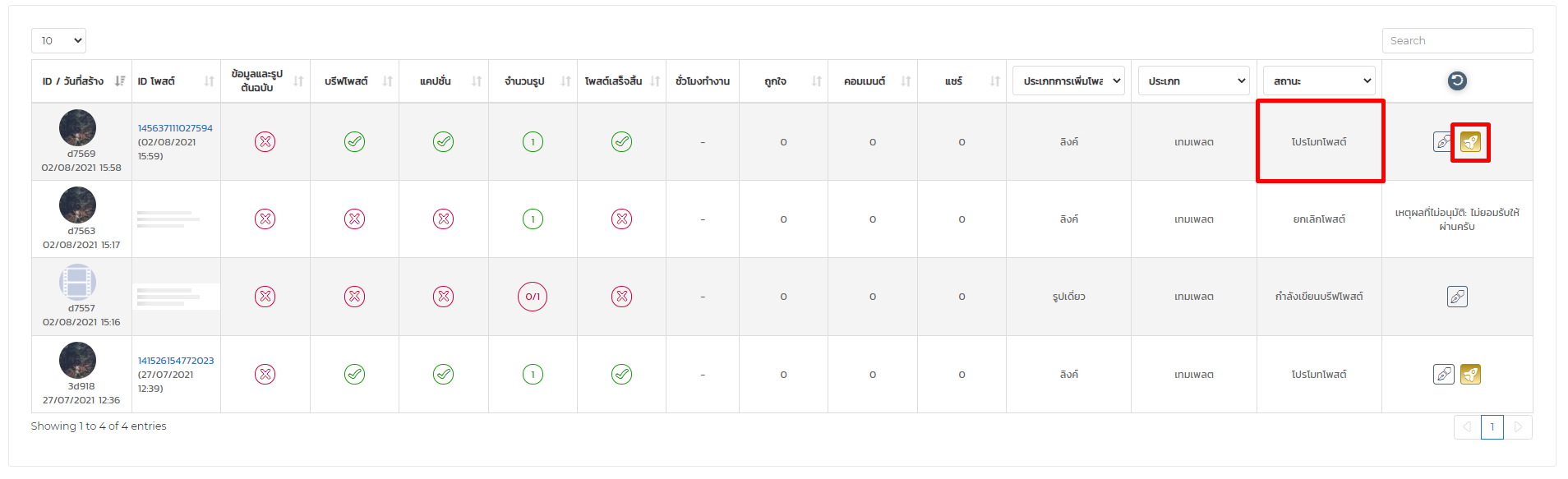Open post link 145637111027594

pos(175,128)
